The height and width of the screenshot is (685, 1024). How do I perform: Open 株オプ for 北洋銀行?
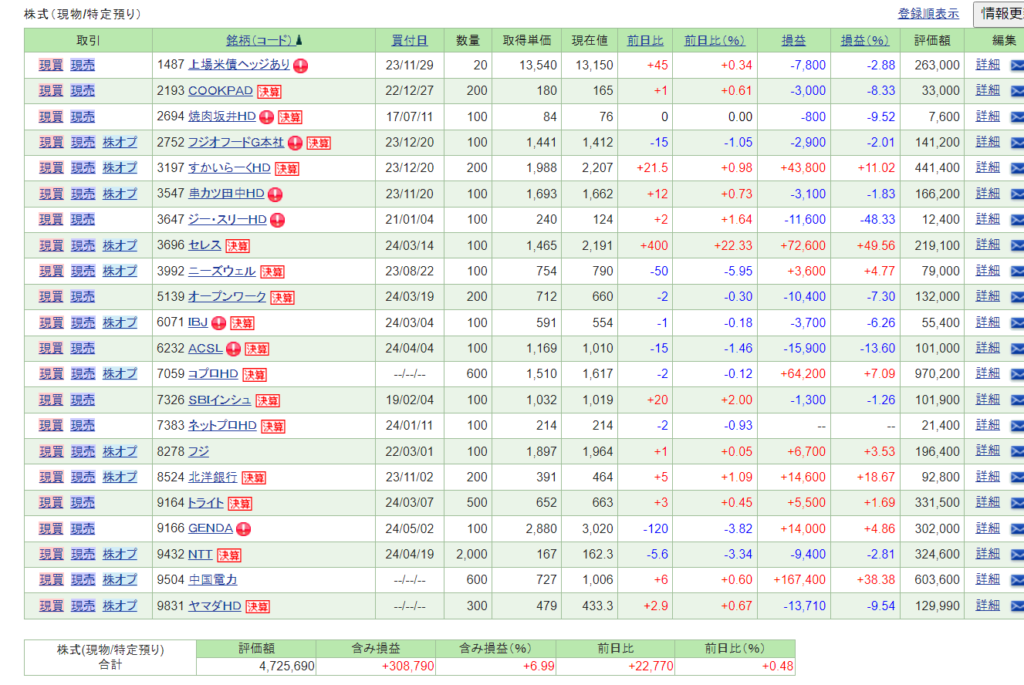tap(120, 477)
